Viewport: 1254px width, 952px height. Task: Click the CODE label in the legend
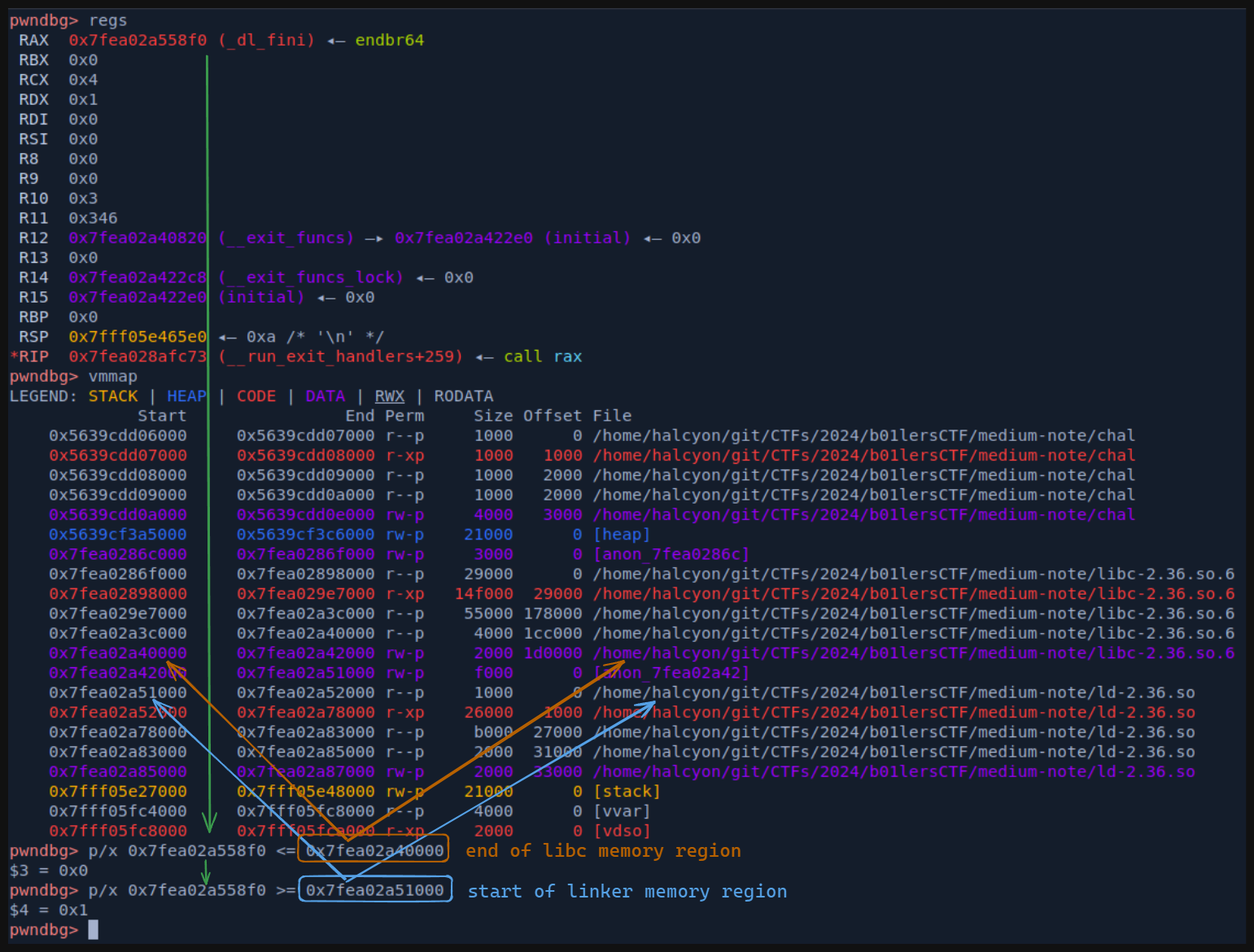256,396
